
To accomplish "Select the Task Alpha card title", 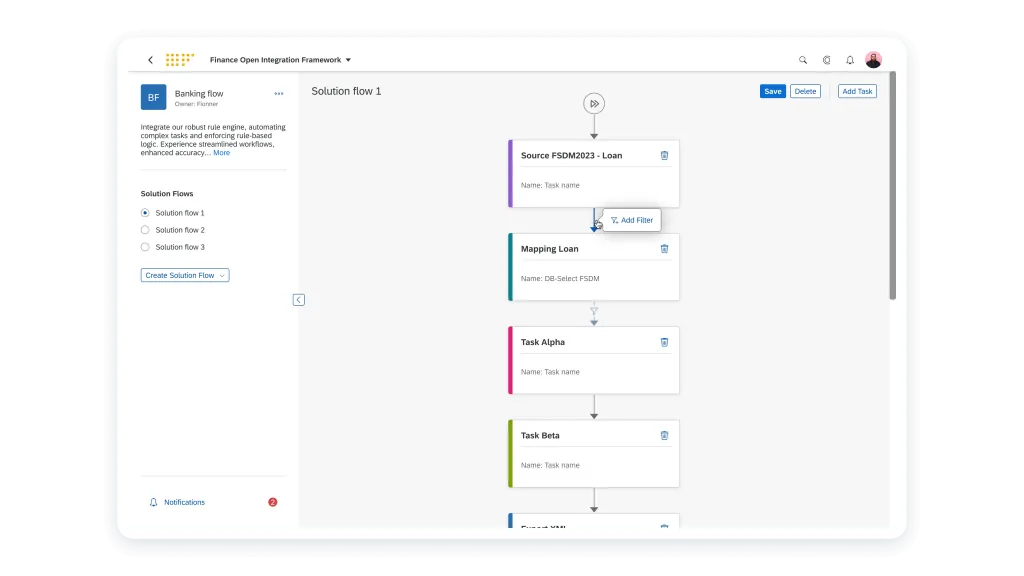I will click(543, 342).
